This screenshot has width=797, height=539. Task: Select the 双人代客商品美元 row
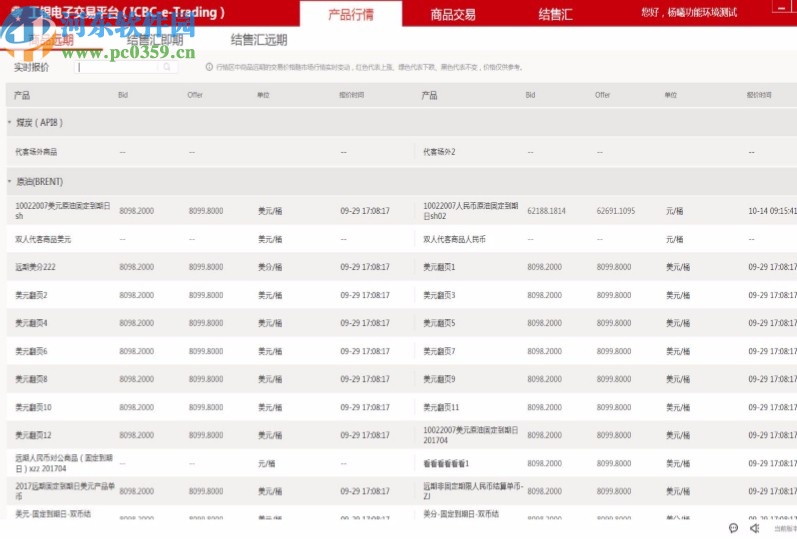[x=210, y=239]
